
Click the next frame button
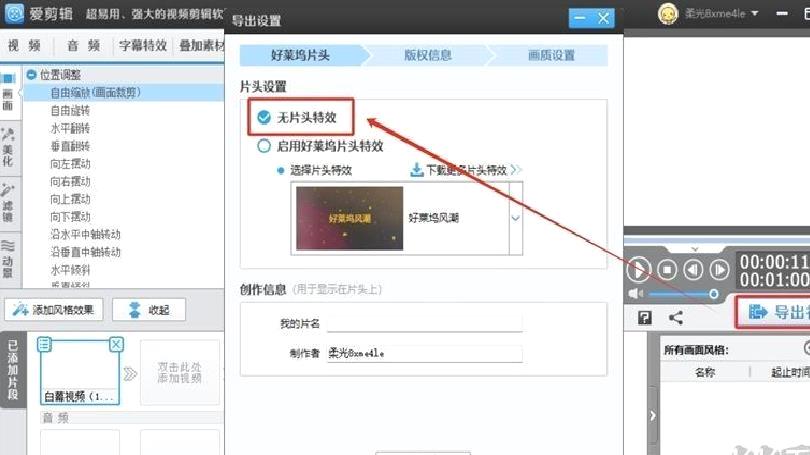(x=719, y=270)
